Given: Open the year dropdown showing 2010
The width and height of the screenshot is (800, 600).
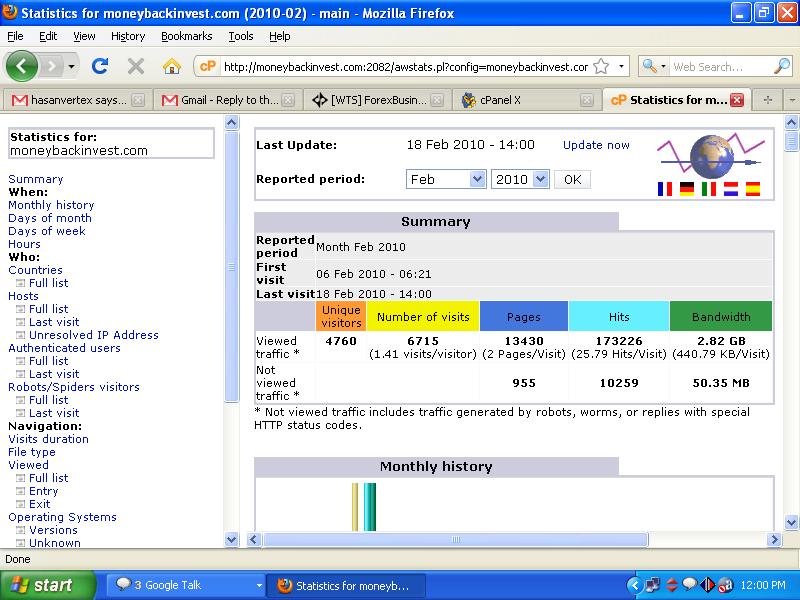Looking at the screenshot, I should [520, 179].
